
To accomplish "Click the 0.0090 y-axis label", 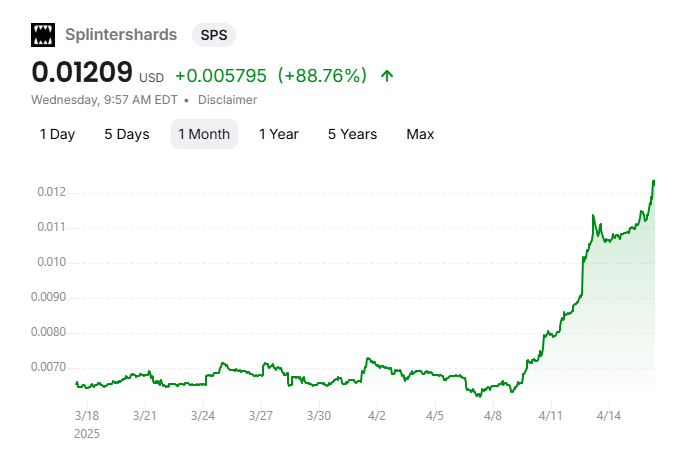I will (48, 297).
